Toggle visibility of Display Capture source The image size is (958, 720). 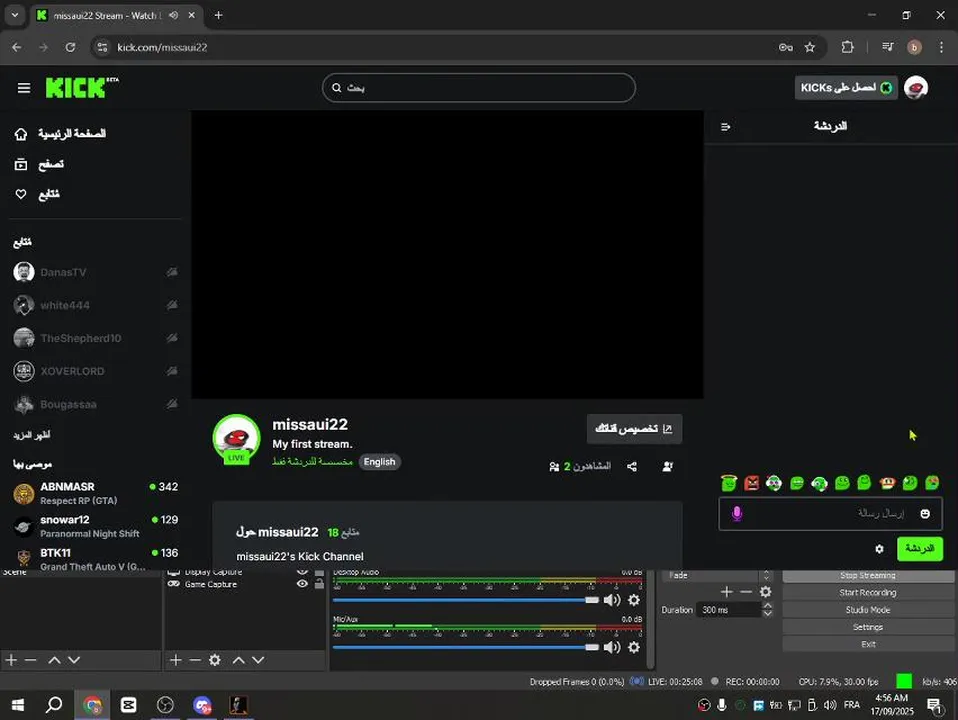302,572
